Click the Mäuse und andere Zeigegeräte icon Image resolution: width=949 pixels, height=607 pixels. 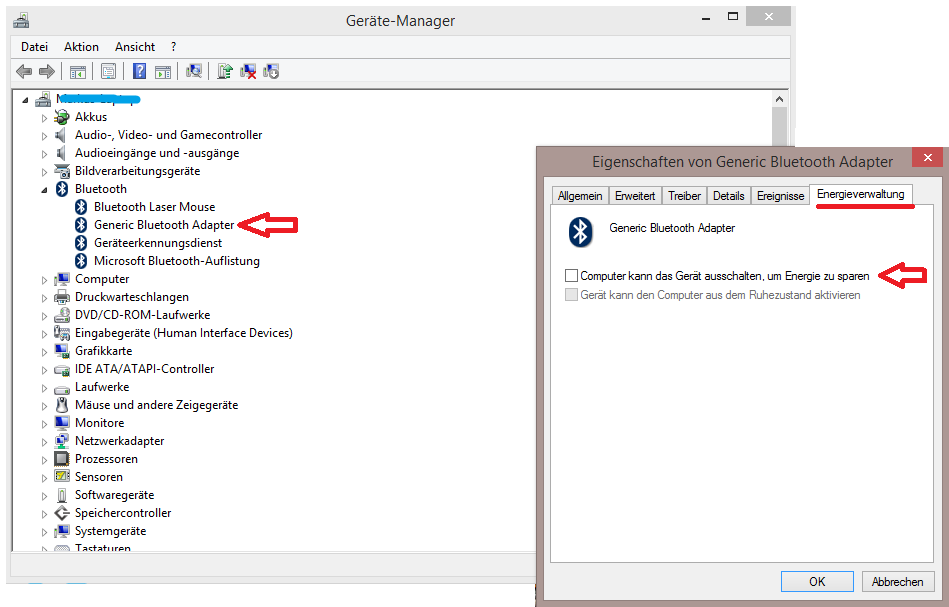(x=62, y=405)
